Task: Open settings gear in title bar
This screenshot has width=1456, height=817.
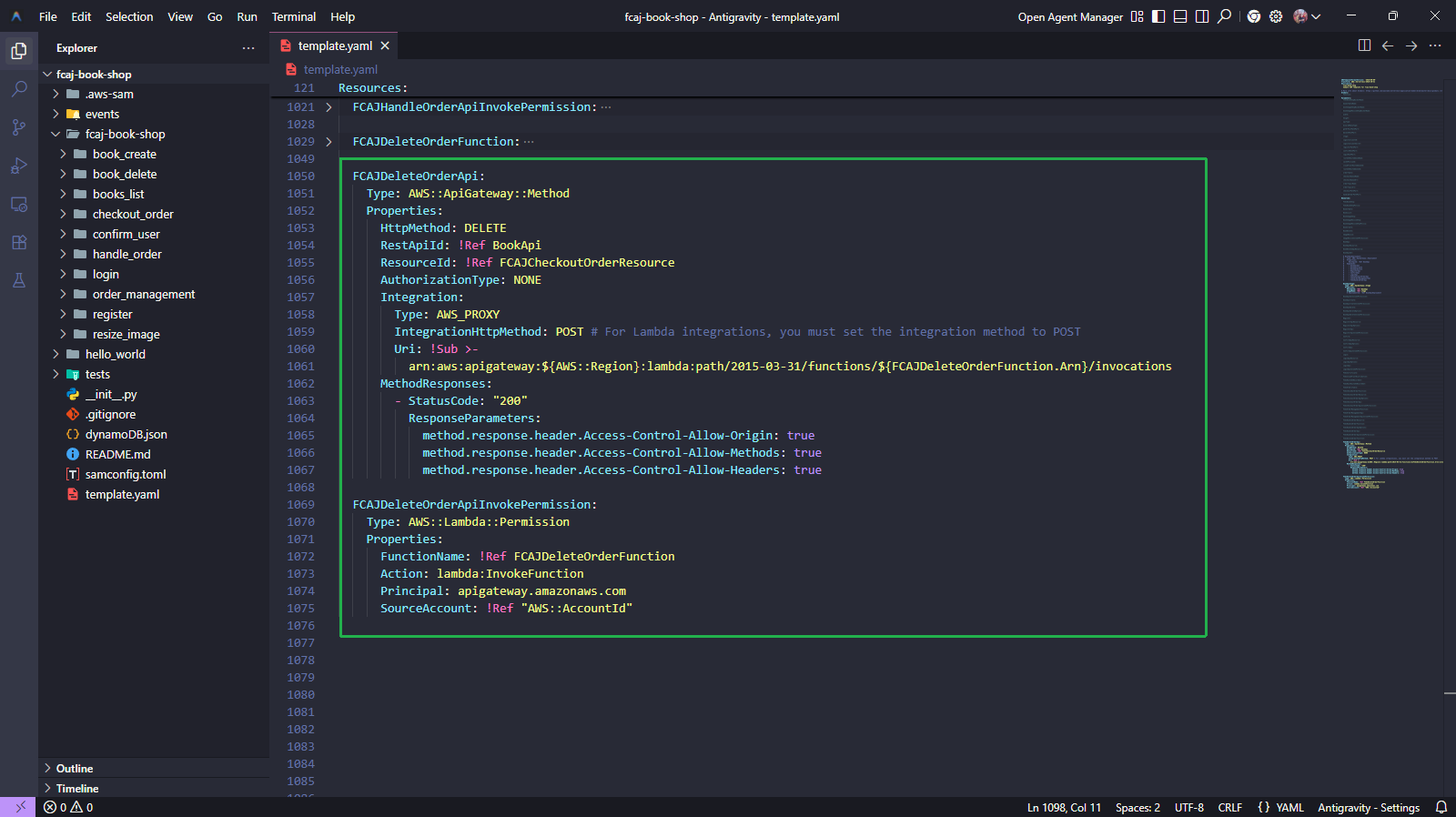Action: (x=1276, y=16)
